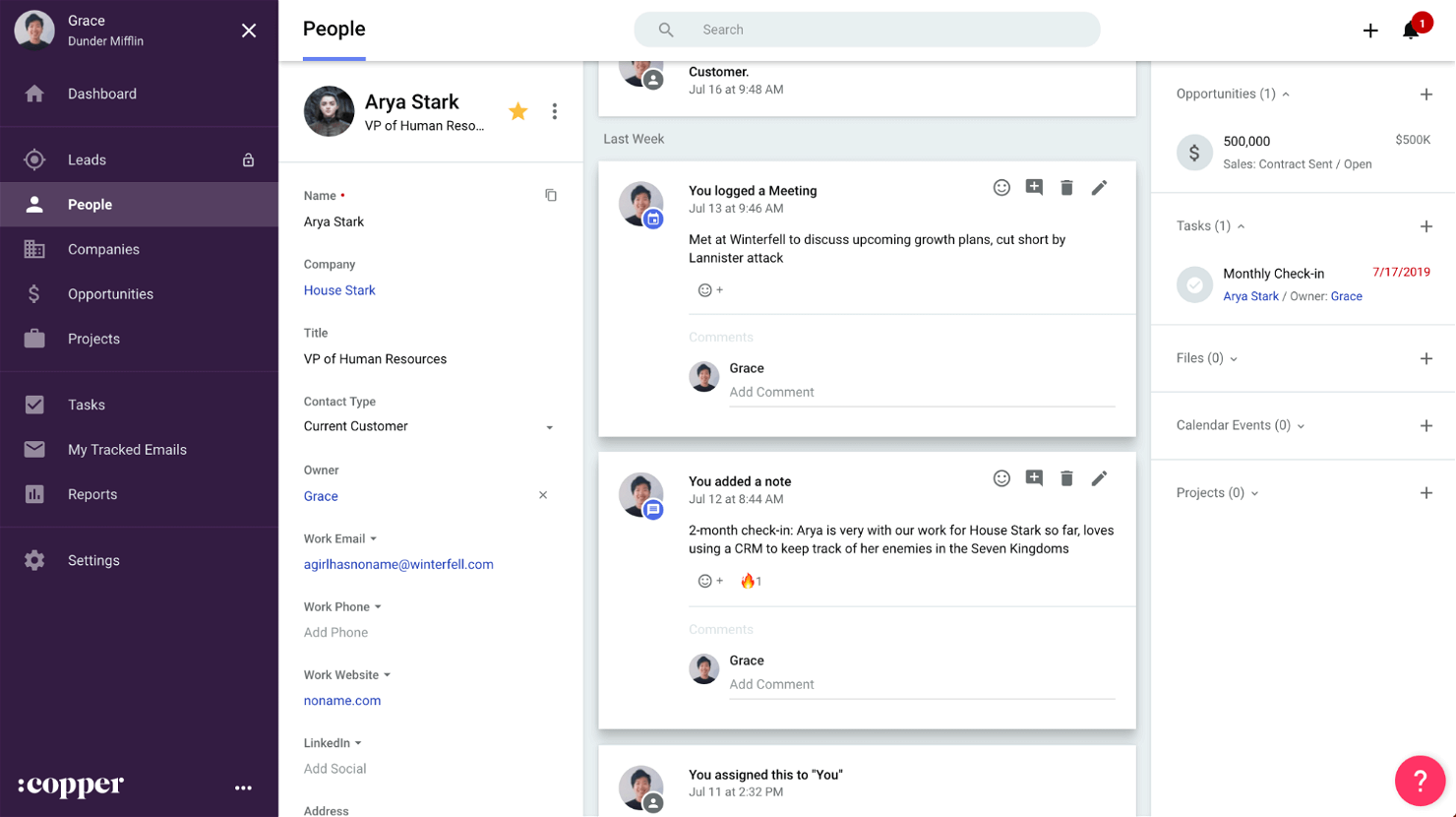Open the House Stark company link
The height and width of the screenshot is (817, 1456).
click(x=339, y=289)
